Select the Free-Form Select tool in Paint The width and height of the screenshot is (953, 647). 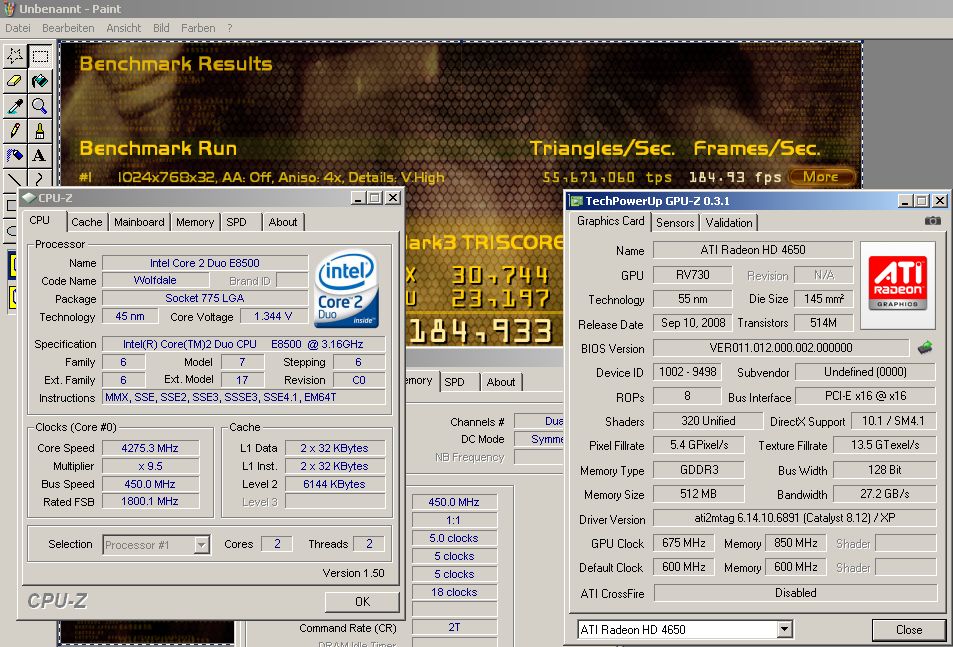coord(15,56)
